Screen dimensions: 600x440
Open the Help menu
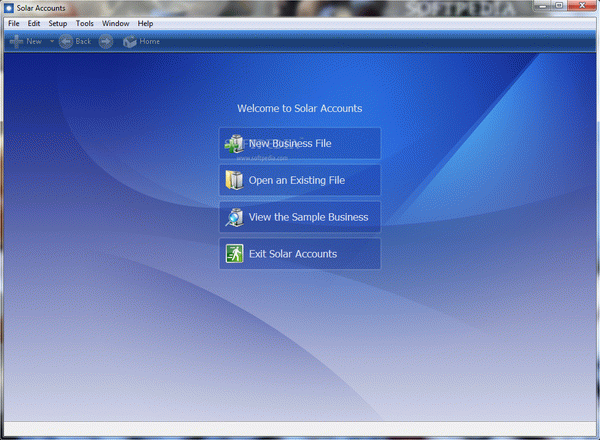[x=145, y=23]
